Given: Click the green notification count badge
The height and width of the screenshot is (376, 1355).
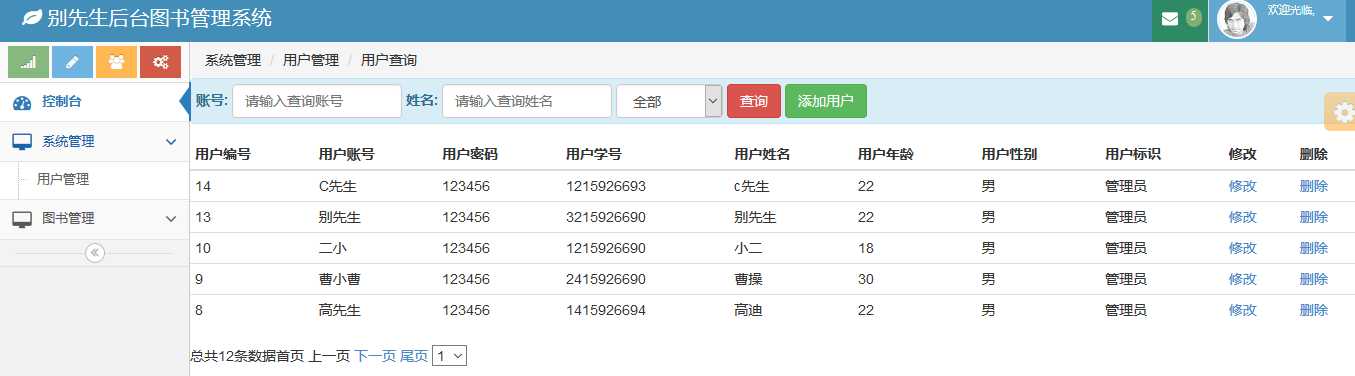Looking at the screenshot, I should tap(1193, 17).
